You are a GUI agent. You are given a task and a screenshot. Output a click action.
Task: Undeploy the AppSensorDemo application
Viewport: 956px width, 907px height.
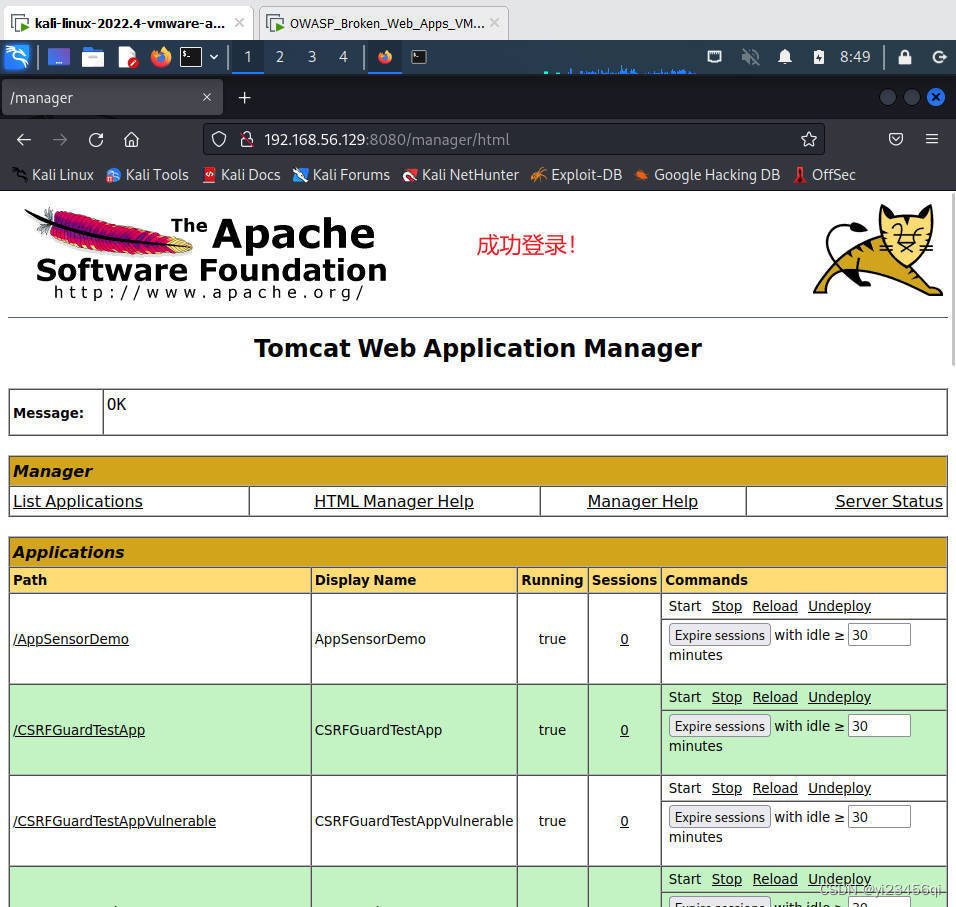point(839,605)
